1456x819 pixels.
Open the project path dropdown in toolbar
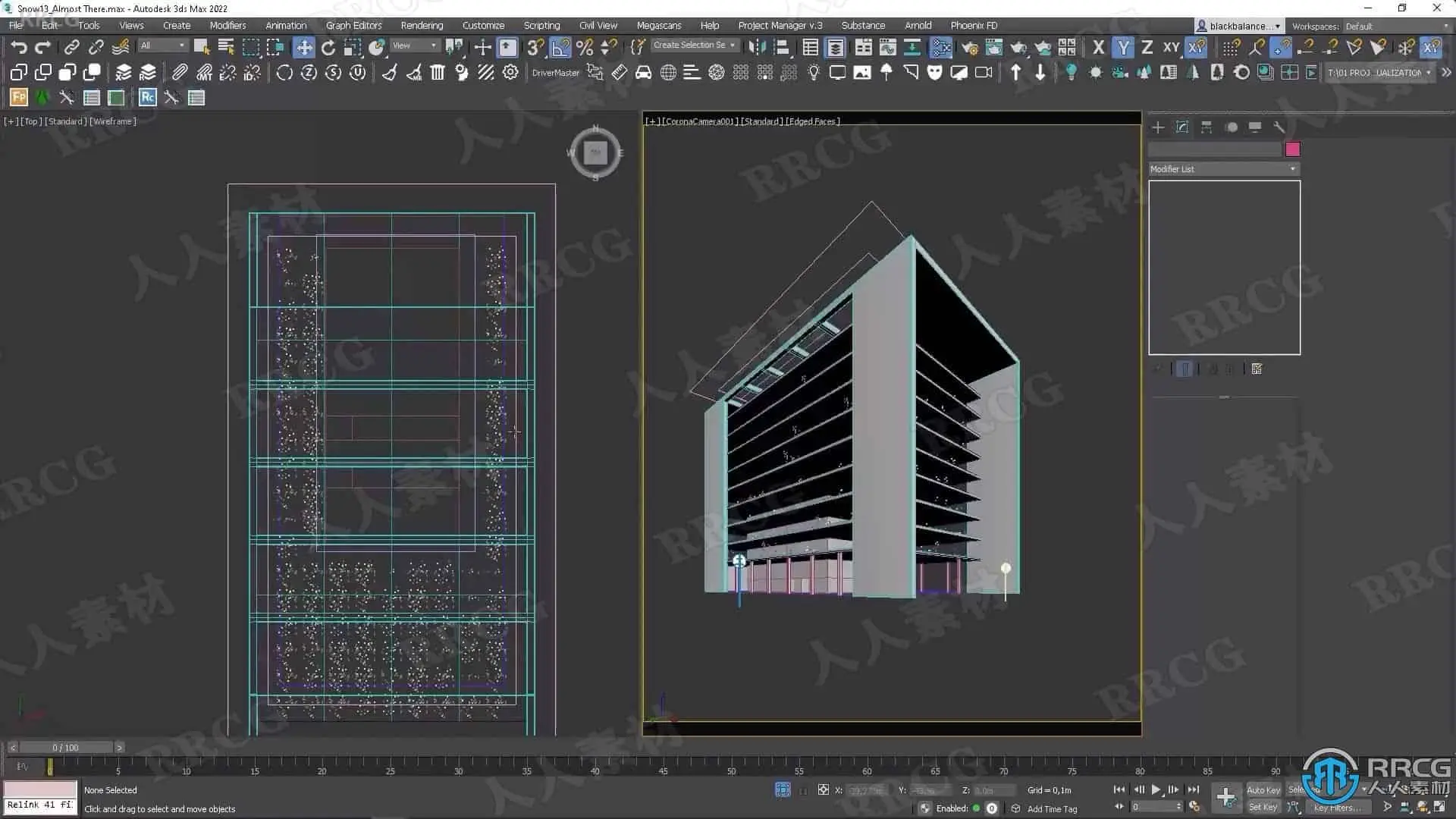1379,73
